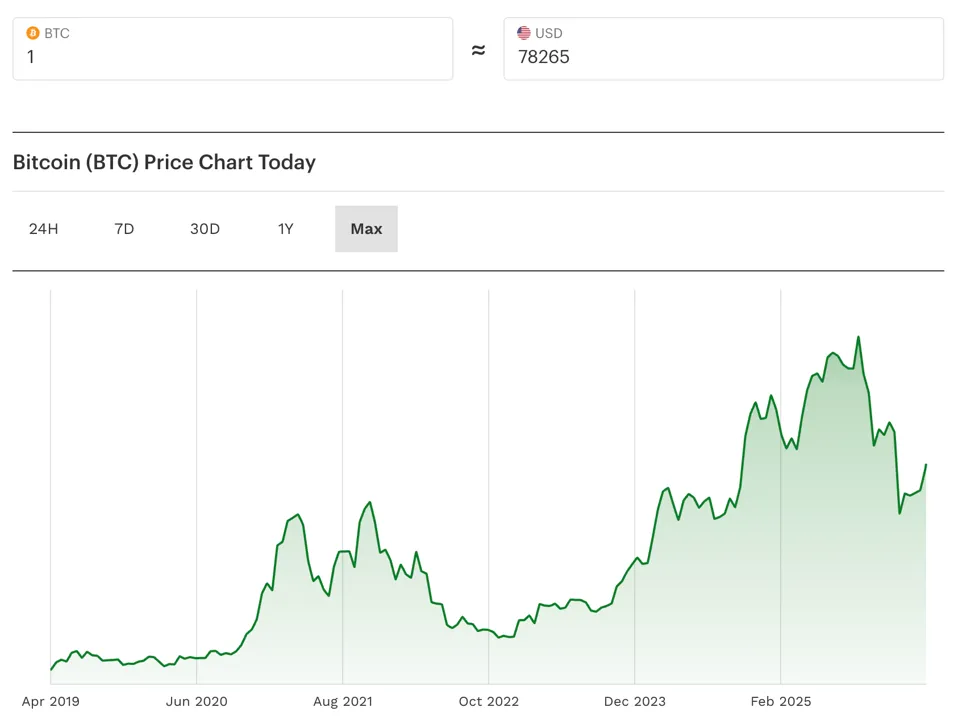Focus the BTC amount input field

(233, 49)
